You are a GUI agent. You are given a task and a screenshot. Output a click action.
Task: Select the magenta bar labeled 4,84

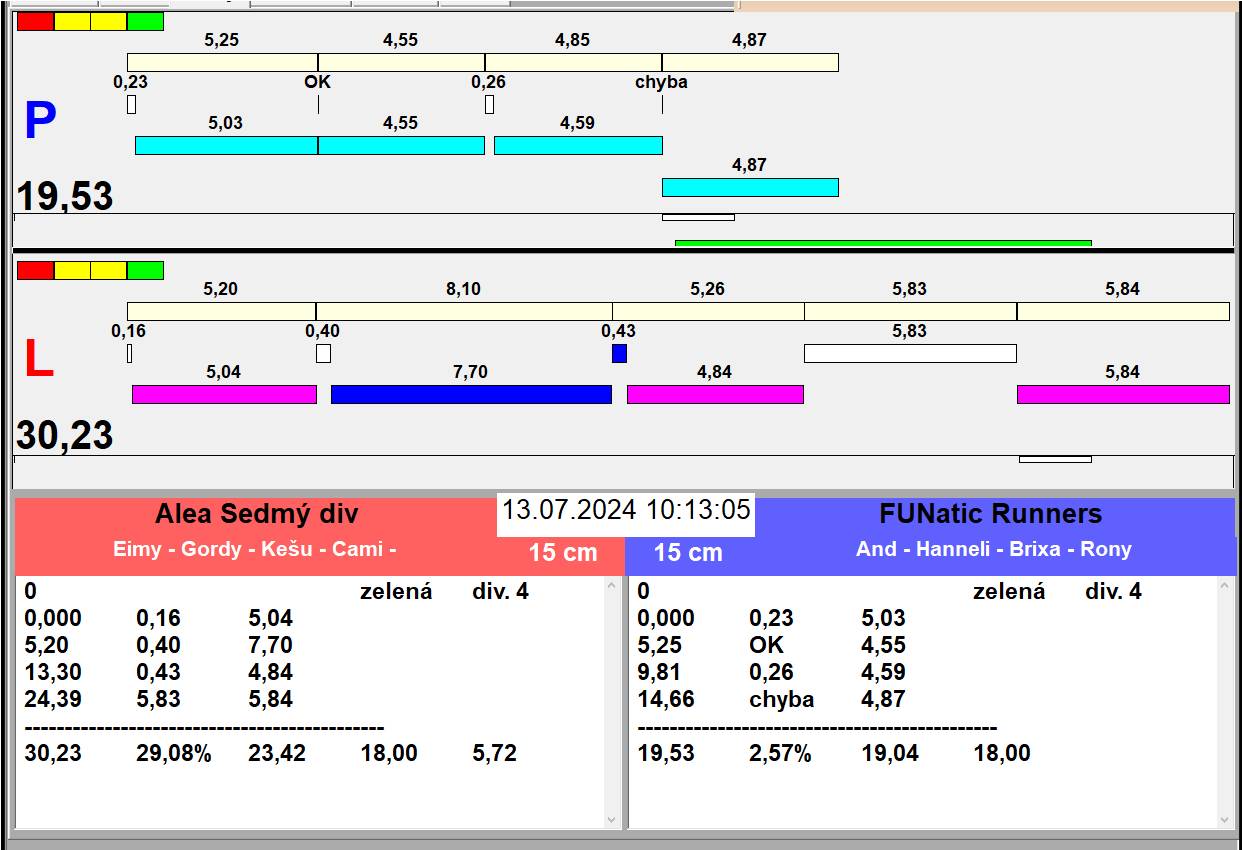coord(715,394)
